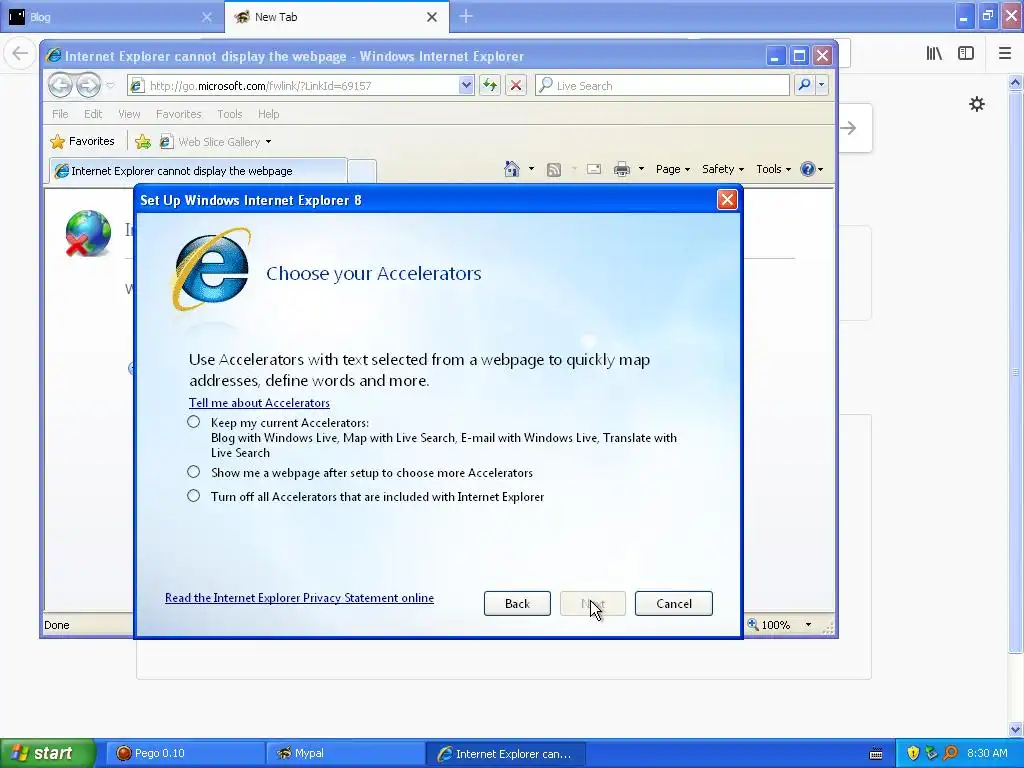Open the View menu in IE

[129, 114]
